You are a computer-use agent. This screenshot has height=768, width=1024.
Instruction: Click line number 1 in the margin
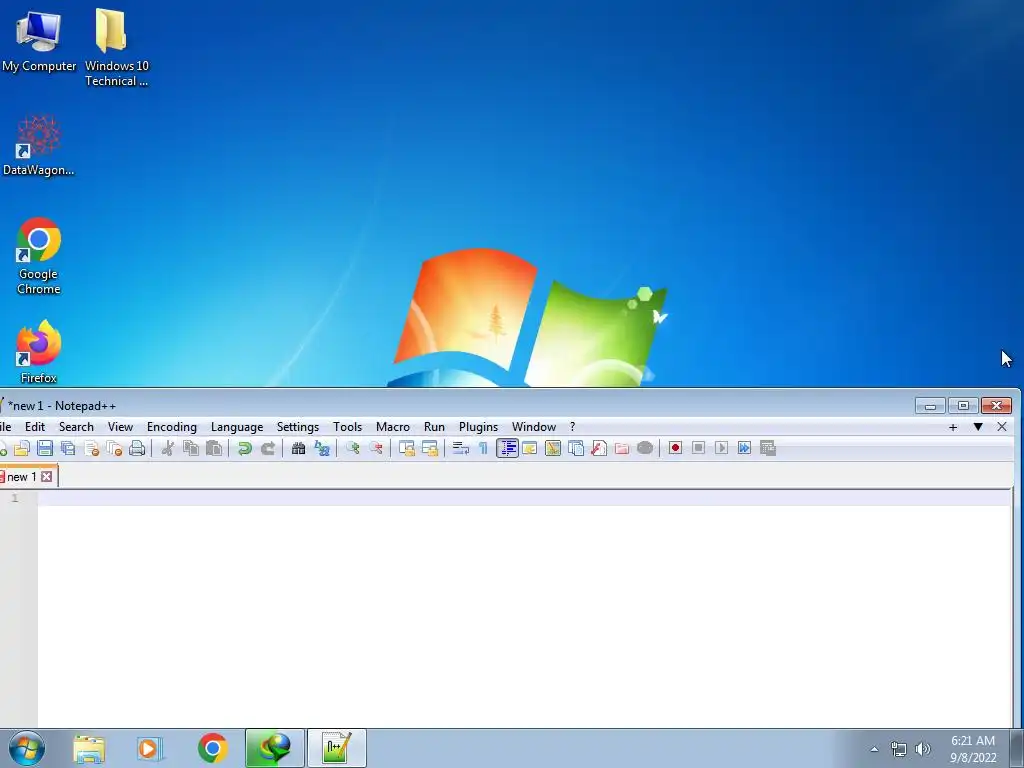pyautogui.click(x=14, y=498)
